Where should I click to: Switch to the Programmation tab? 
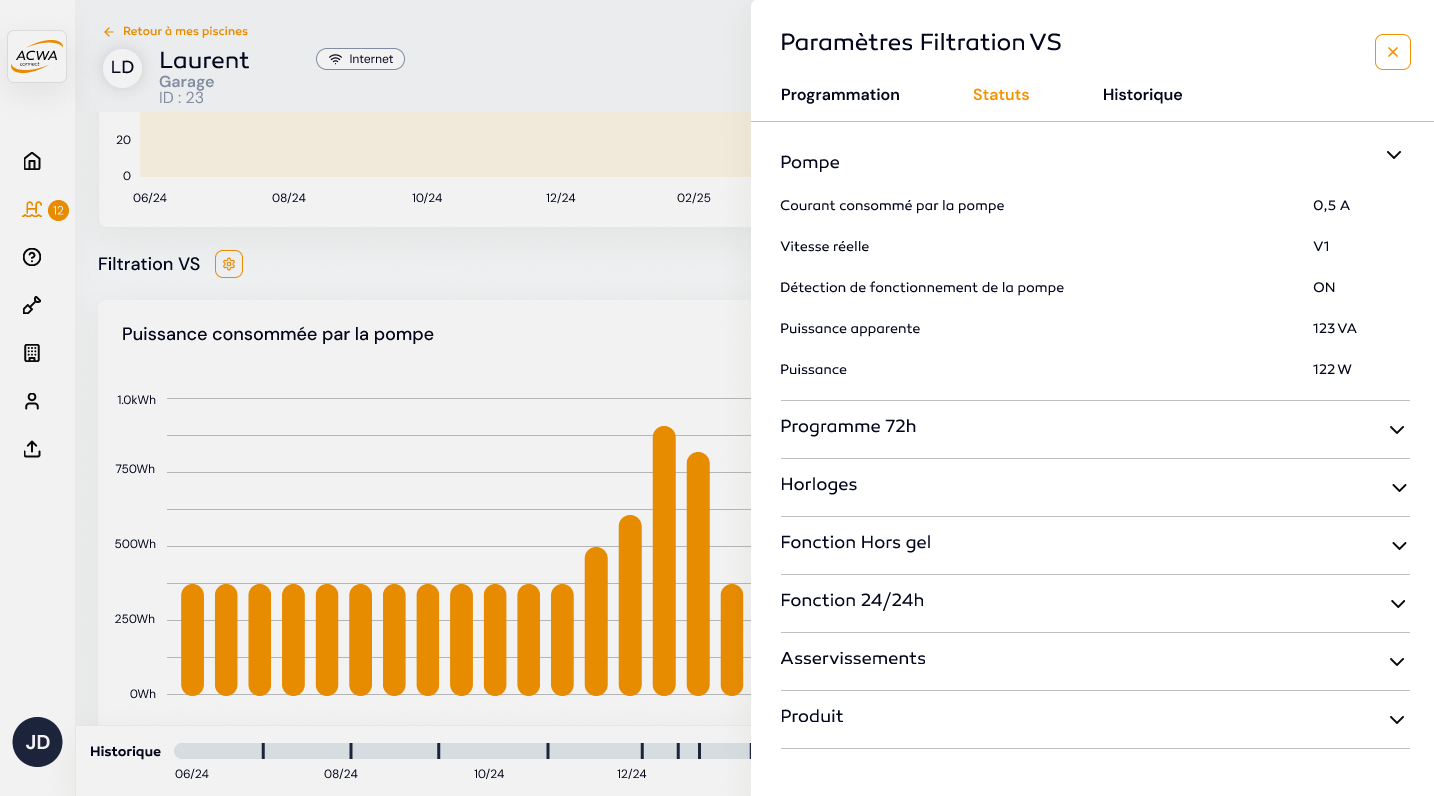pos(840,95)
